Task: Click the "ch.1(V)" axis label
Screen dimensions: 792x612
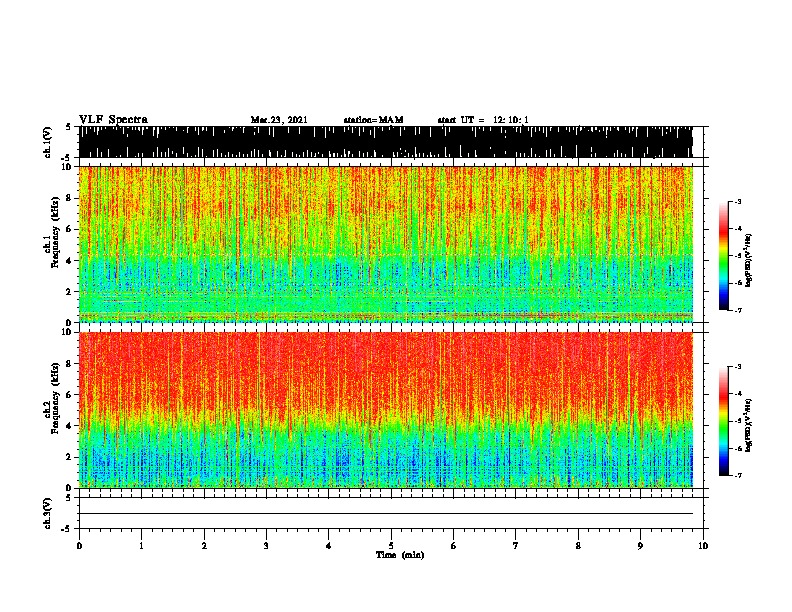Action: point(48,142)
